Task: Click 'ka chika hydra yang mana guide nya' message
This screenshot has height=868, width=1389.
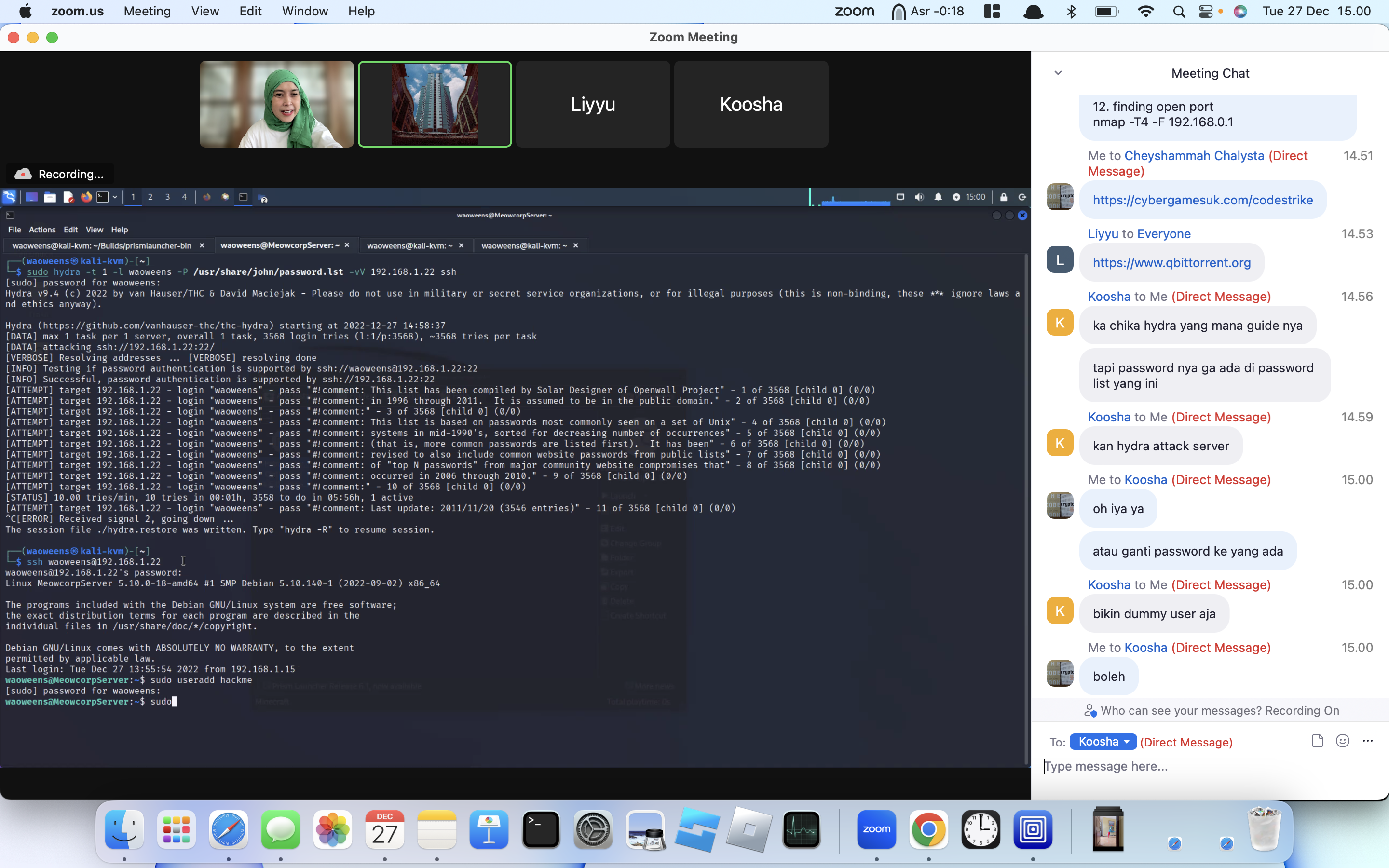Action: tap(1198, 325)
